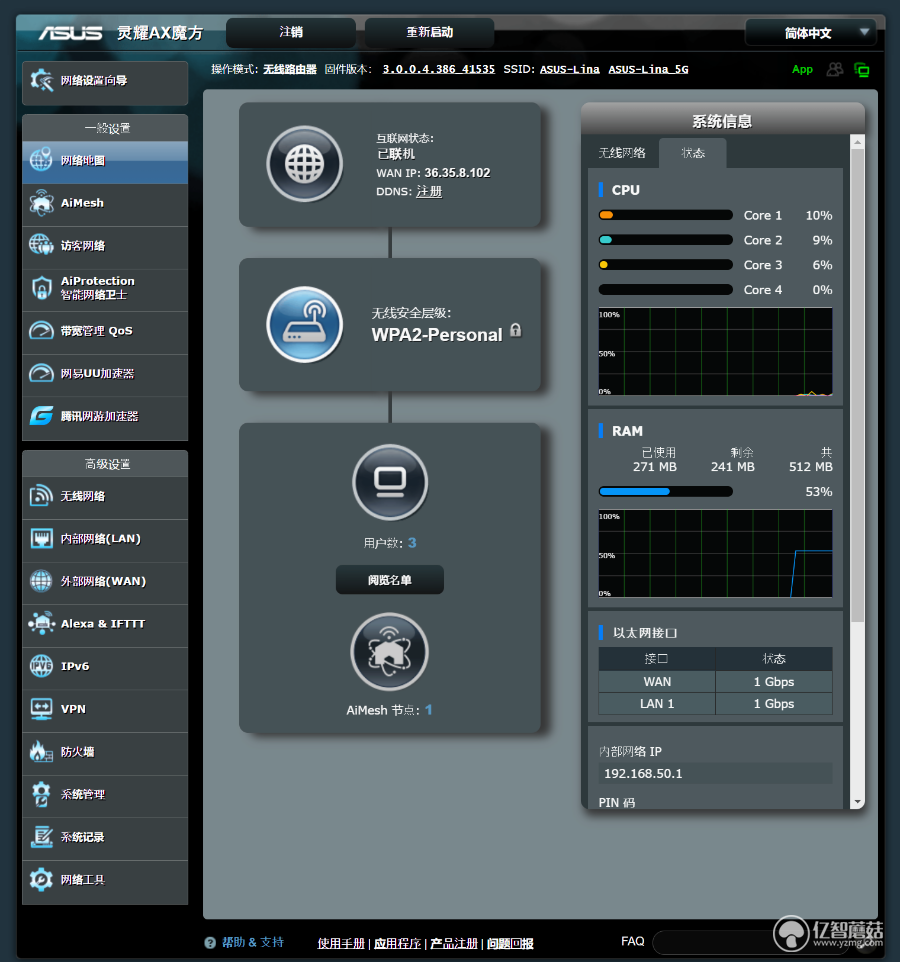Viewport: 900px width, 962px height.
Task: Click the help question mark icon
Action: [x=210, y=942]
